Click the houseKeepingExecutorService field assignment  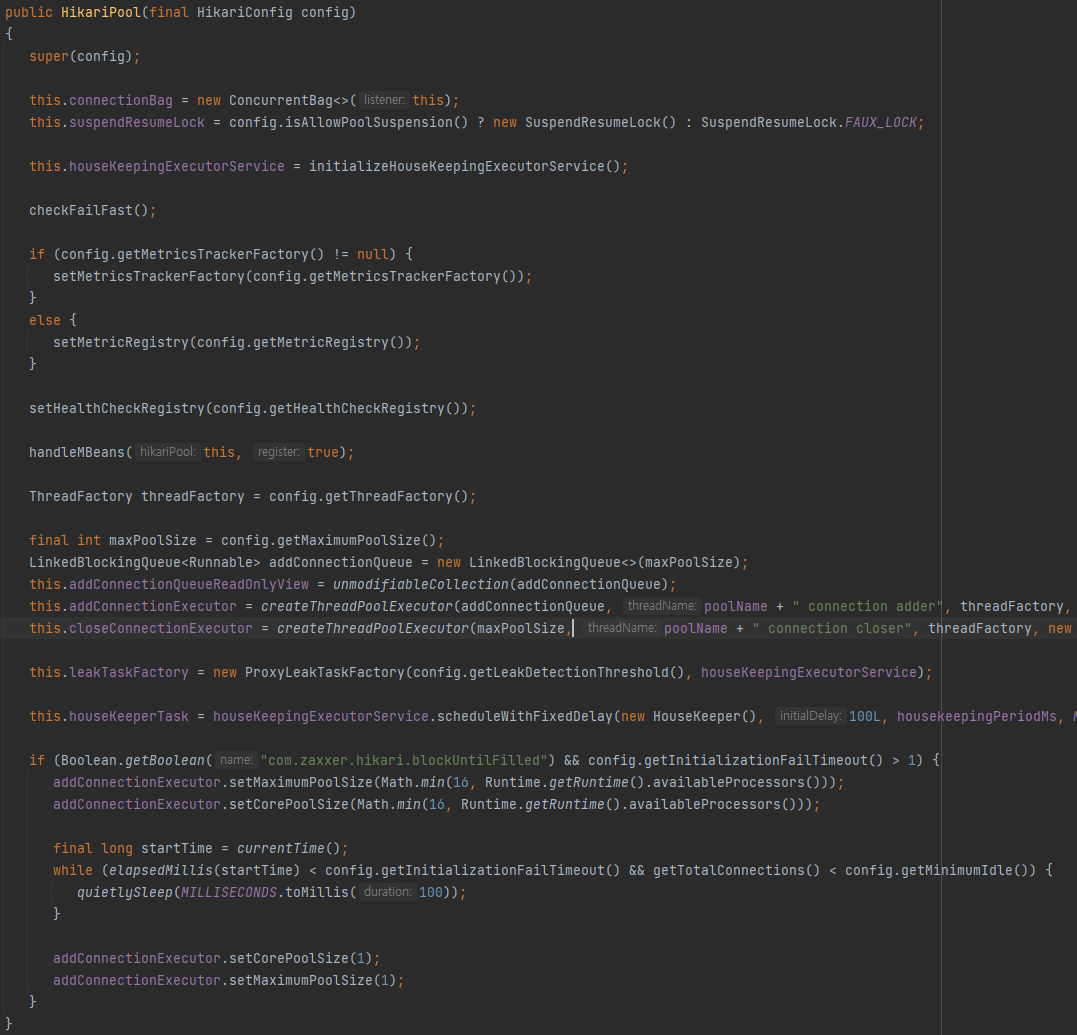[x=177, y=166]
